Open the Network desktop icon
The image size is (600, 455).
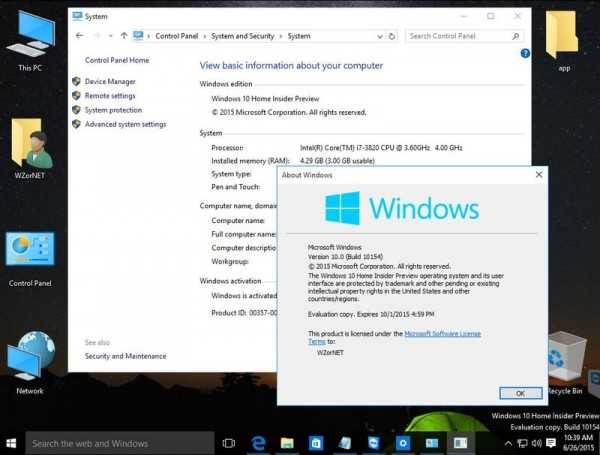(x=30, y=363)
